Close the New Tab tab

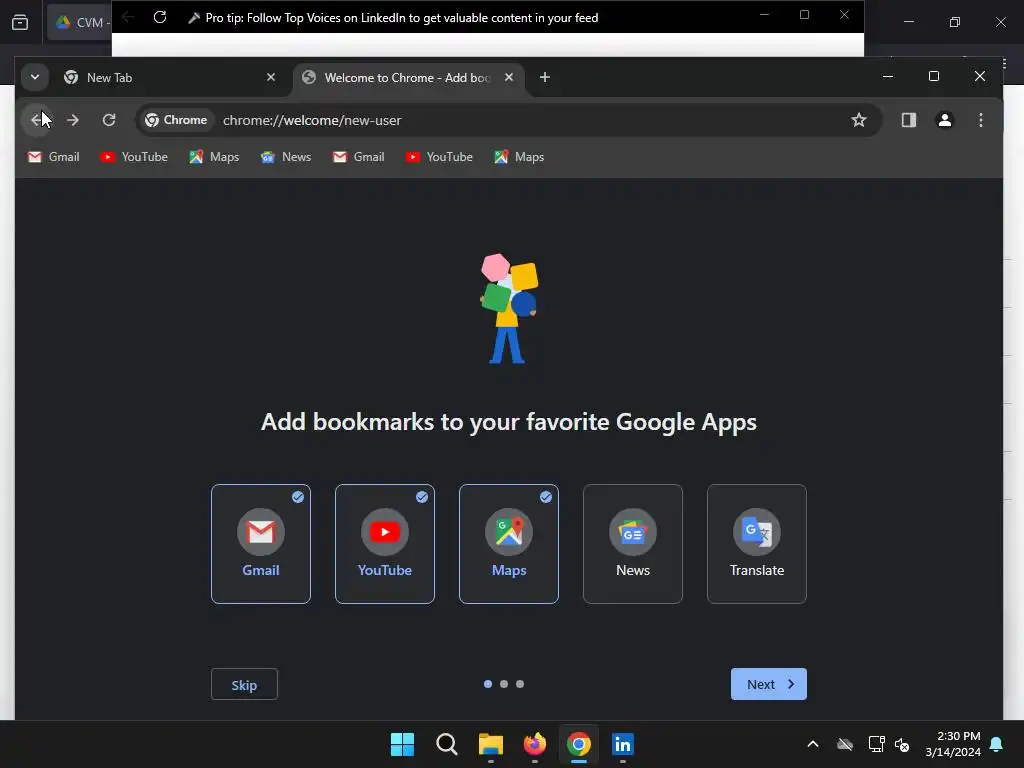coord(271,78)
